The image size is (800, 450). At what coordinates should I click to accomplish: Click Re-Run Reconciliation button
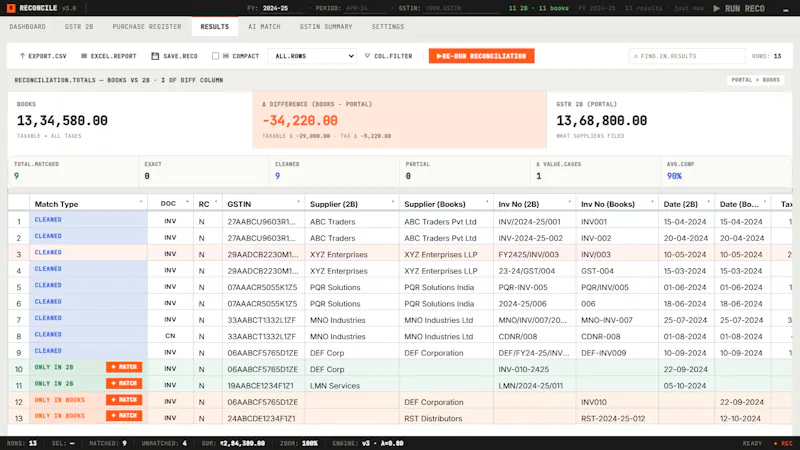pos(481,56)
